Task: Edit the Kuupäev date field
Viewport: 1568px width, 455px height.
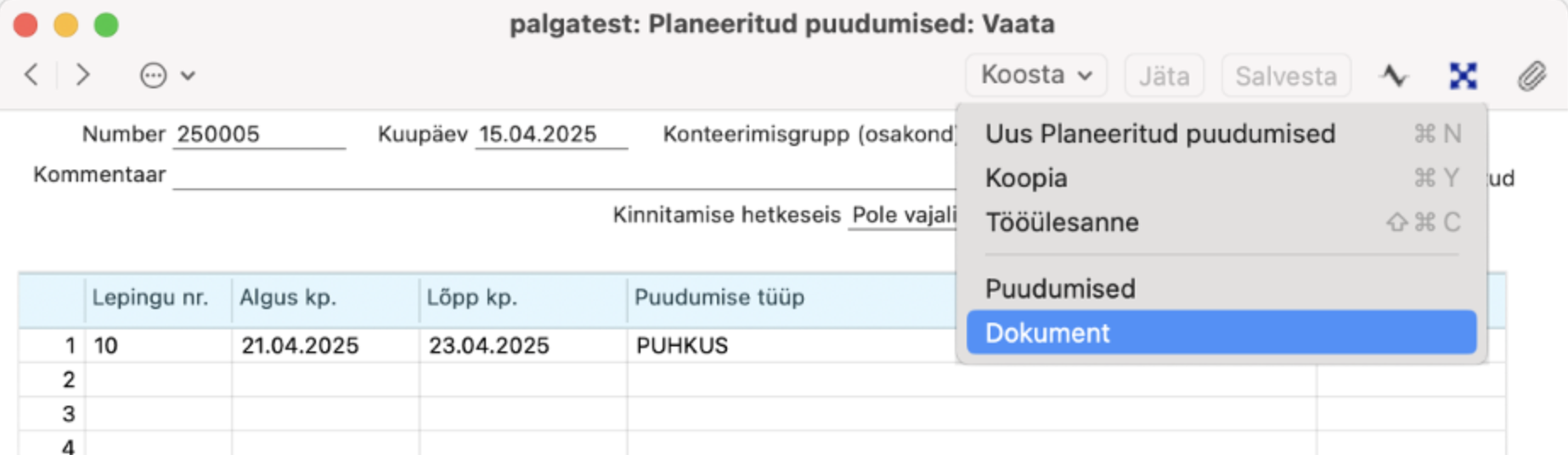Action: (550, 134)
